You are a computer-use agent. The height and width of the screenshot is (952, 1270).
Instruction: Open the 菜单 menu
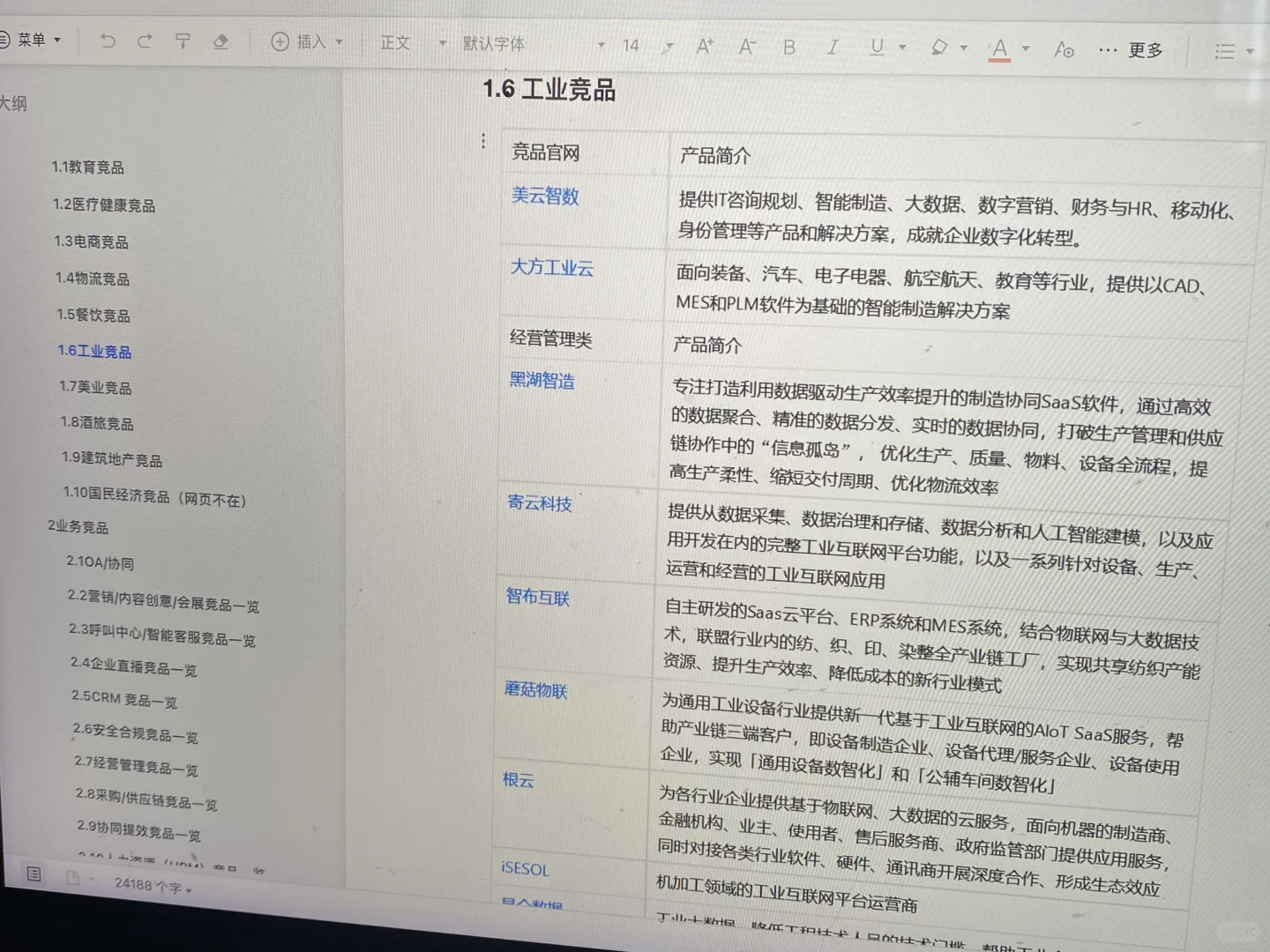(31, 39)
